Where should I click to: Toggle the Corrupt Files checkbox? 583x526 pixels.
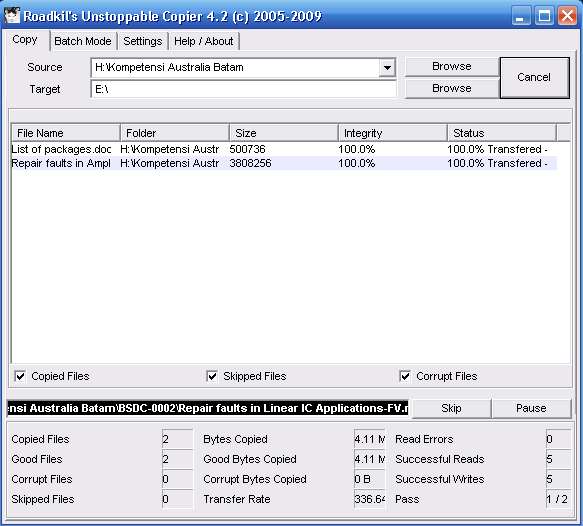point(405,376)
